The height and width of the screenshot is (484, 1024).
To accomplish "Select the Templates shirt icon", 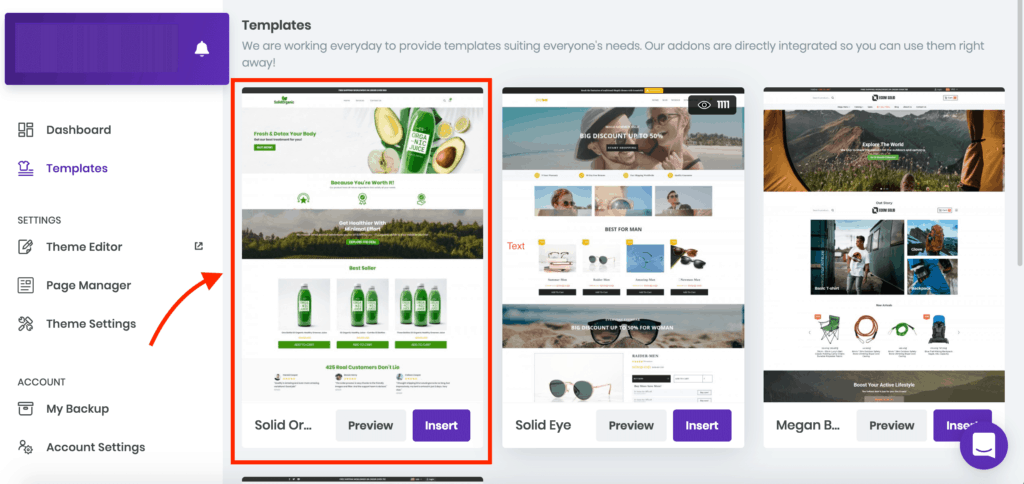I will (x=25, y=169).
